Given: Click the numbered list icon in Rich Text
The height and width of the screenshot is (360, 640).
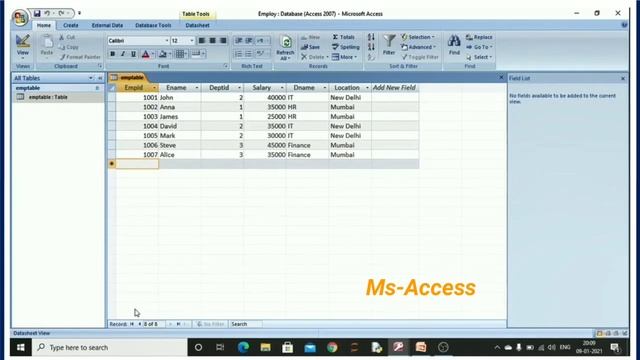Looking at the screenshot, I should tap(238, 53).
